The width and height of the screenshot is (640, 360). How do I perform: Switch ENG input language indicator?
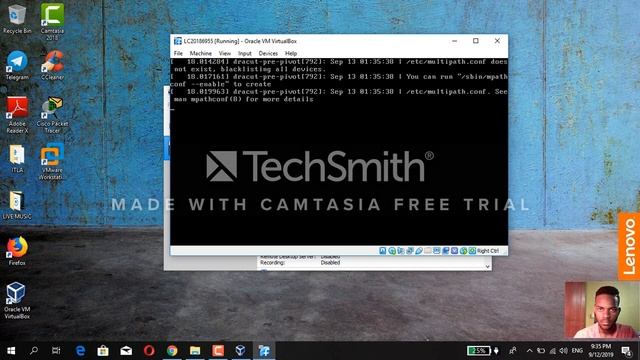click(x=577, y=351)
